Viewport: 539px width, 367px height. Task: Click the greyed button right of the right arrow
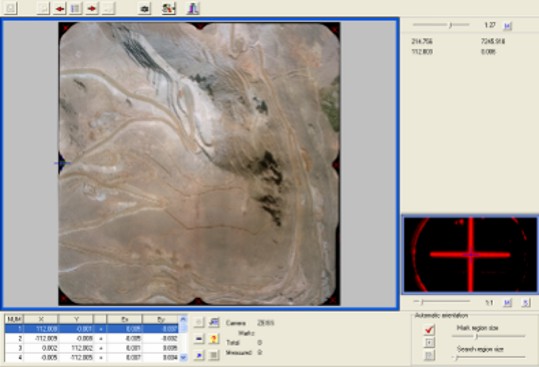(108, 9)
